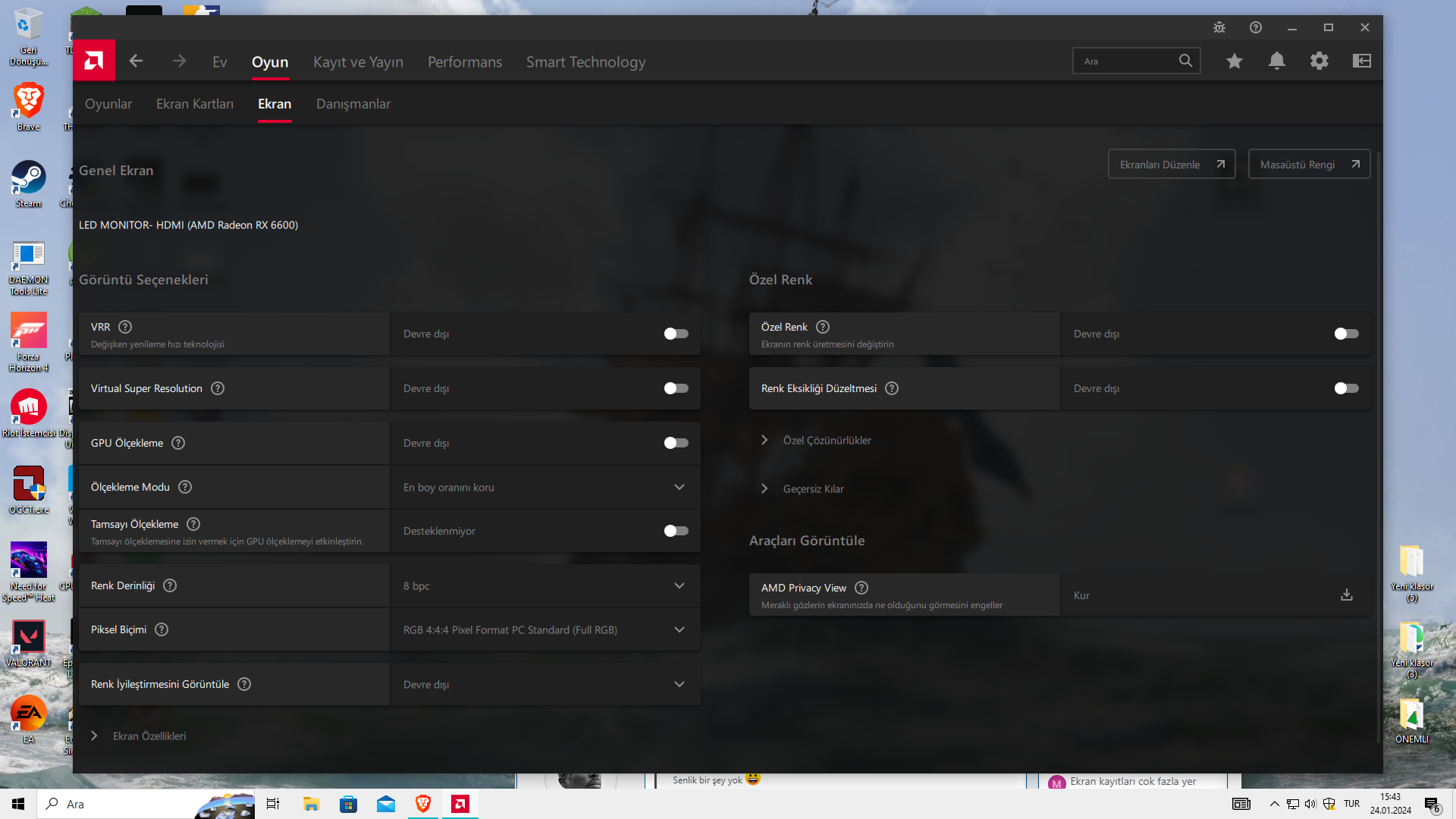This screenshot has width=1456, height=819.
Task: Open notifications bell icon
Action: [1276, 61]
